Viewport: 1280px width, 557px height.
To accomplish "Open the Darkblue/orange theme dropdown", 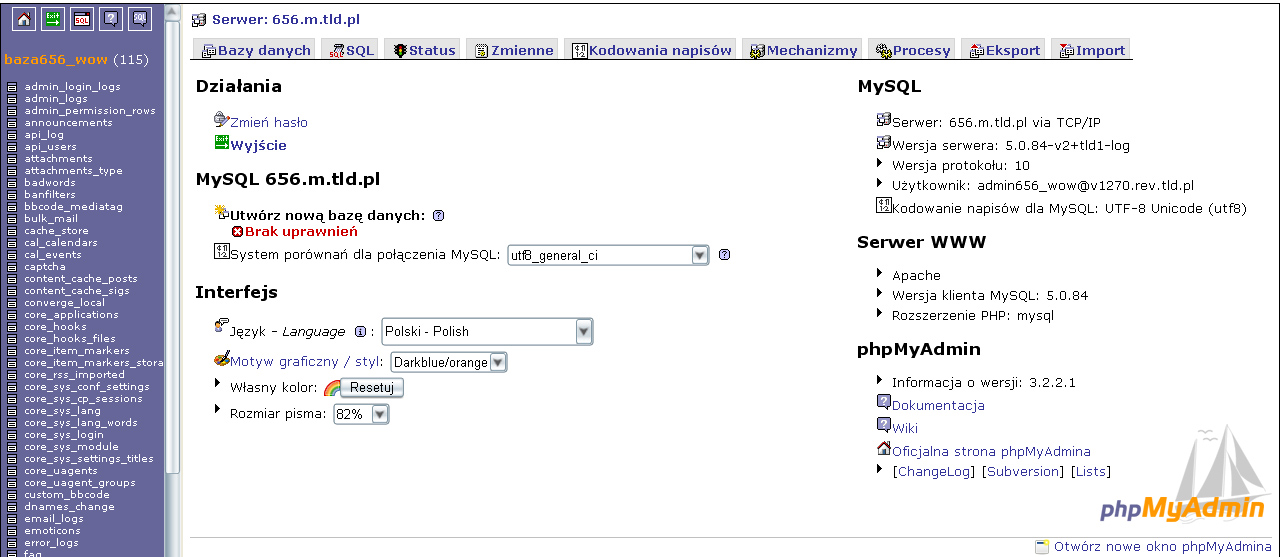I will point(497,362).
